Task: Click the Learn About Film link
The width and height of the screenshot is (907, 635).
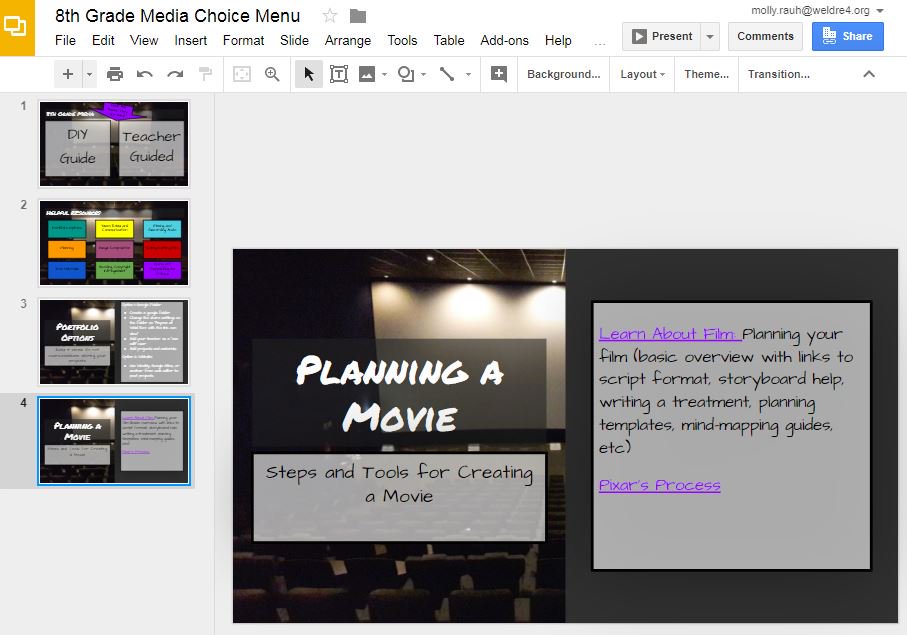Action: 668,334
